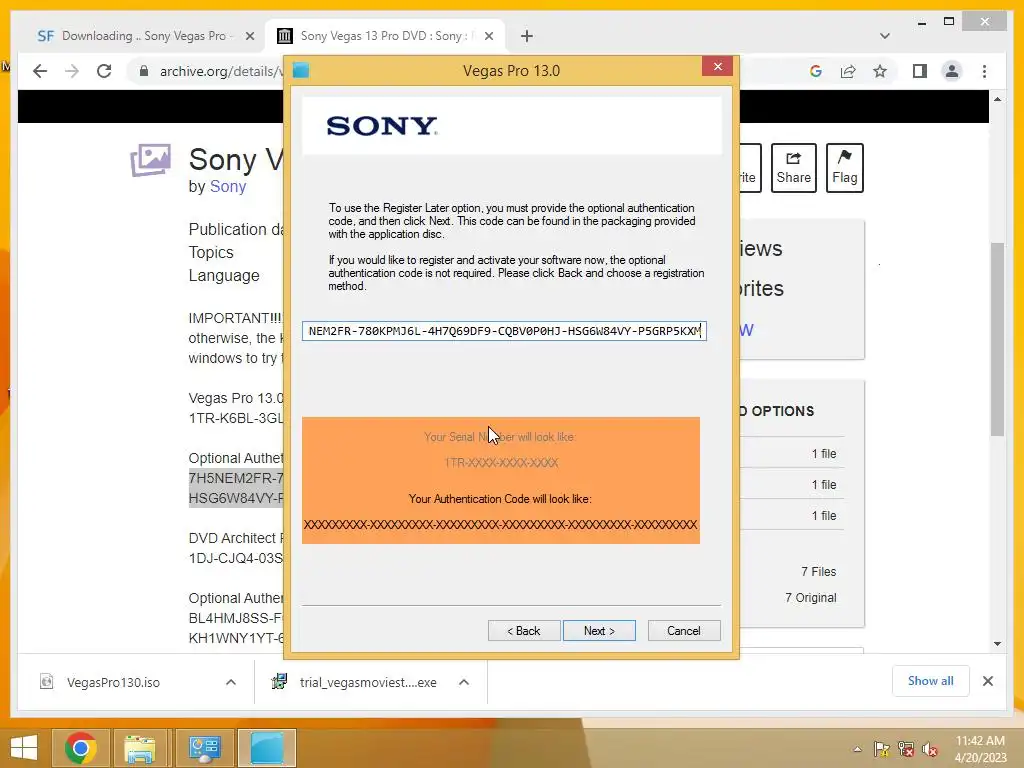Click the 'Topics' metadata label
The image size is (1024, 768).
coord(211,253)
